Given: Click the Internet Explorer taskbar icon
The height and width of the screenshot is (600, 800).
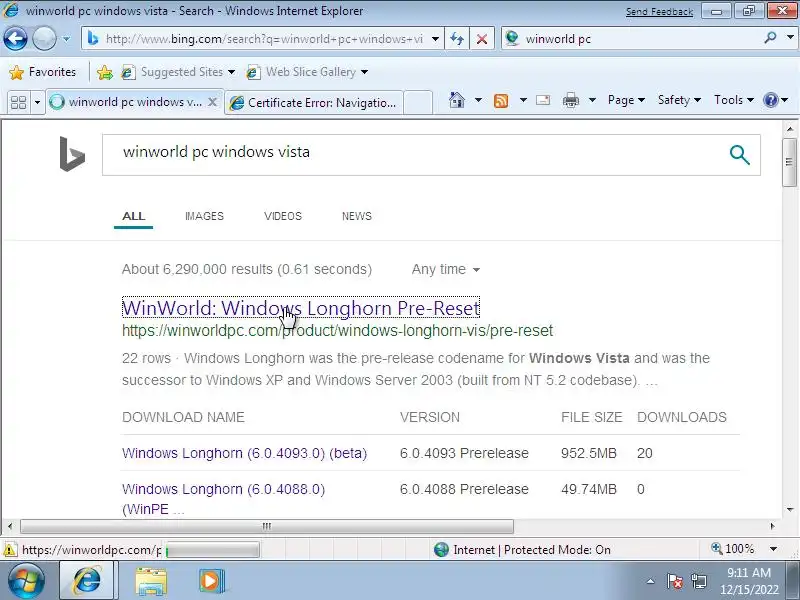Looking at the screenshot, I should tap(87, 581).
